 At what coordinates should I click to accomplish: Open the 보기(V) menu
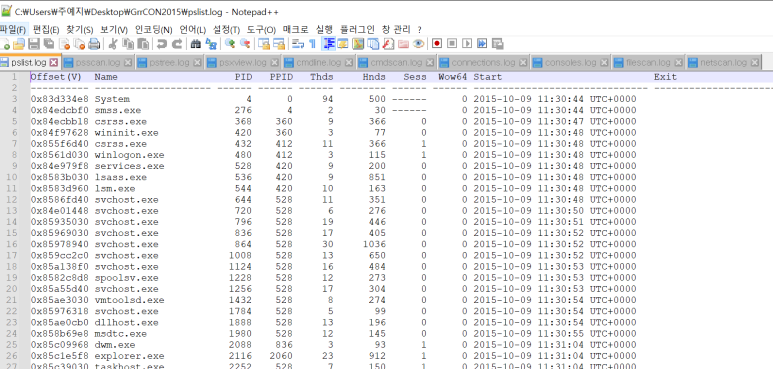(113, 30)
